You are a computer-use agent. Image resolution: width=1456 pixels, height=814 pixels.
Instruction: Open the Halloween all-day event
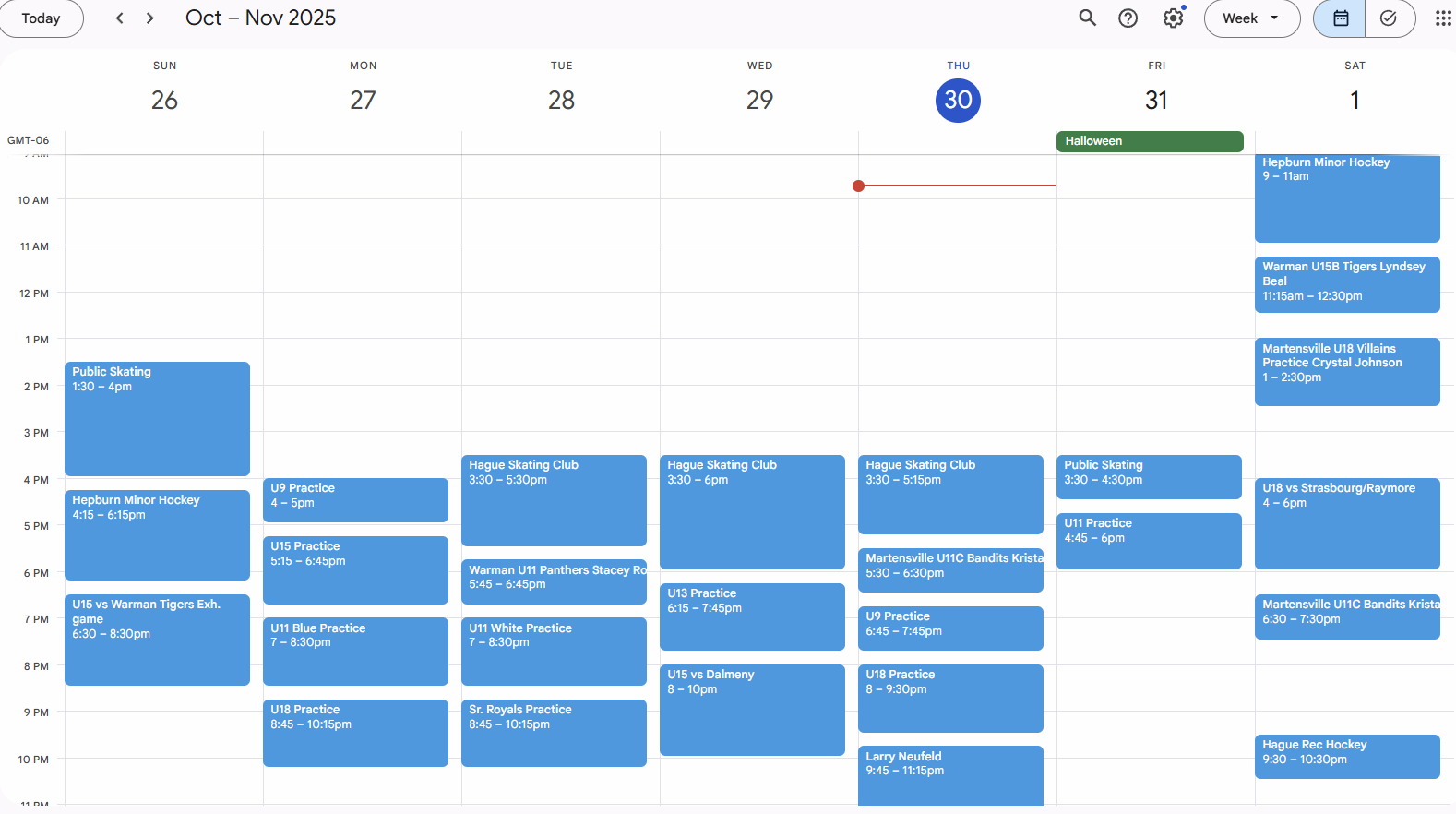[1149, 141]
